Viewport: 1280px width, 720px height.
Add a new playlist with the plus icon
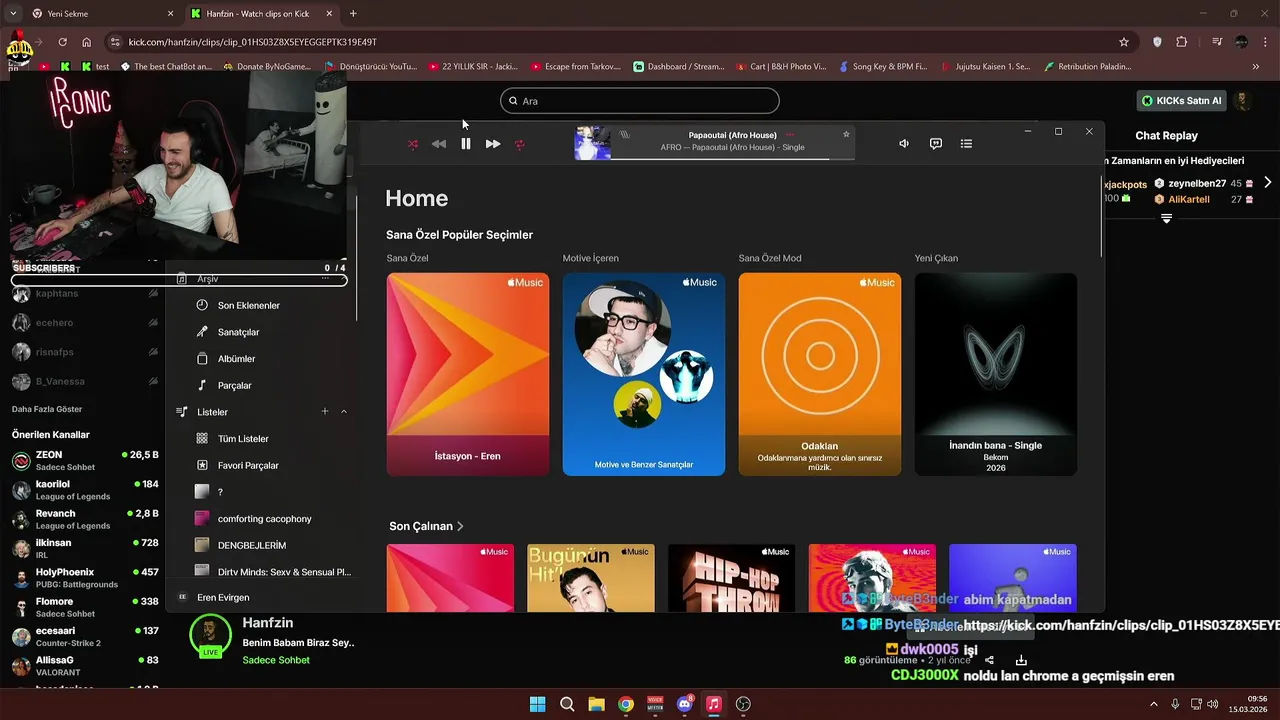325,412
